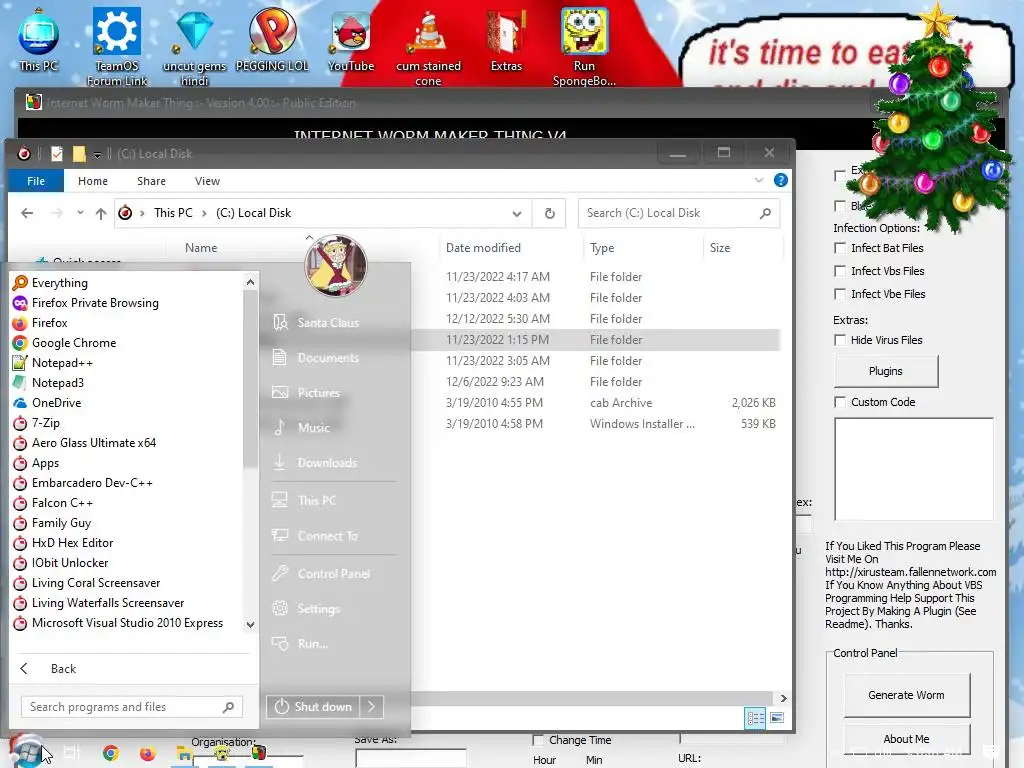
Task: Click Generate Worm button
Action: click(x=906, y=696)
